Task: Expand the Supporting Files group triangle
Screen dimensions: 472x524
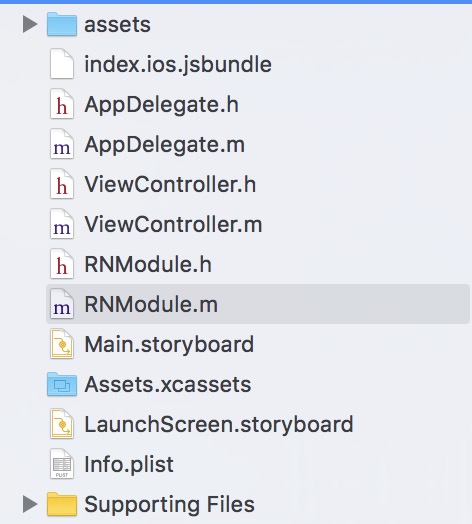Action: coord(30,504)
